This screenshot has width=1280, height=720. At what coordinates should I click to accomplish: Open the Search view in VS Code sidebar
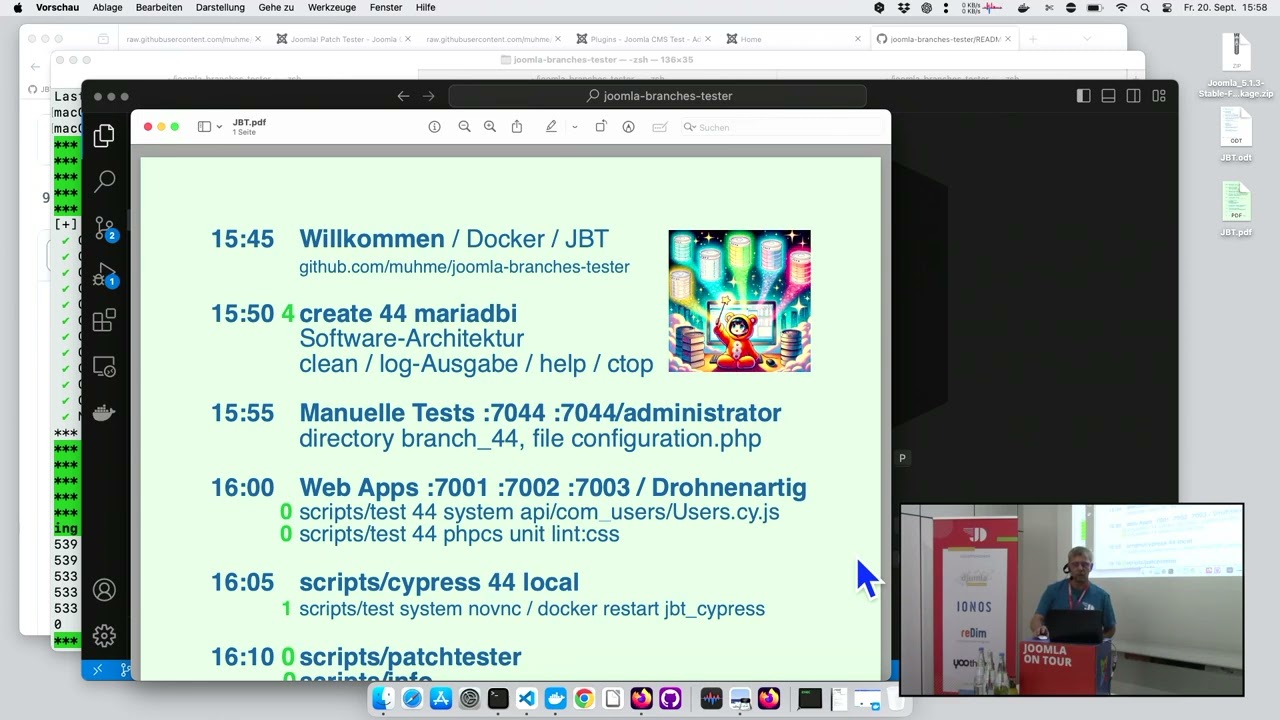104,181
